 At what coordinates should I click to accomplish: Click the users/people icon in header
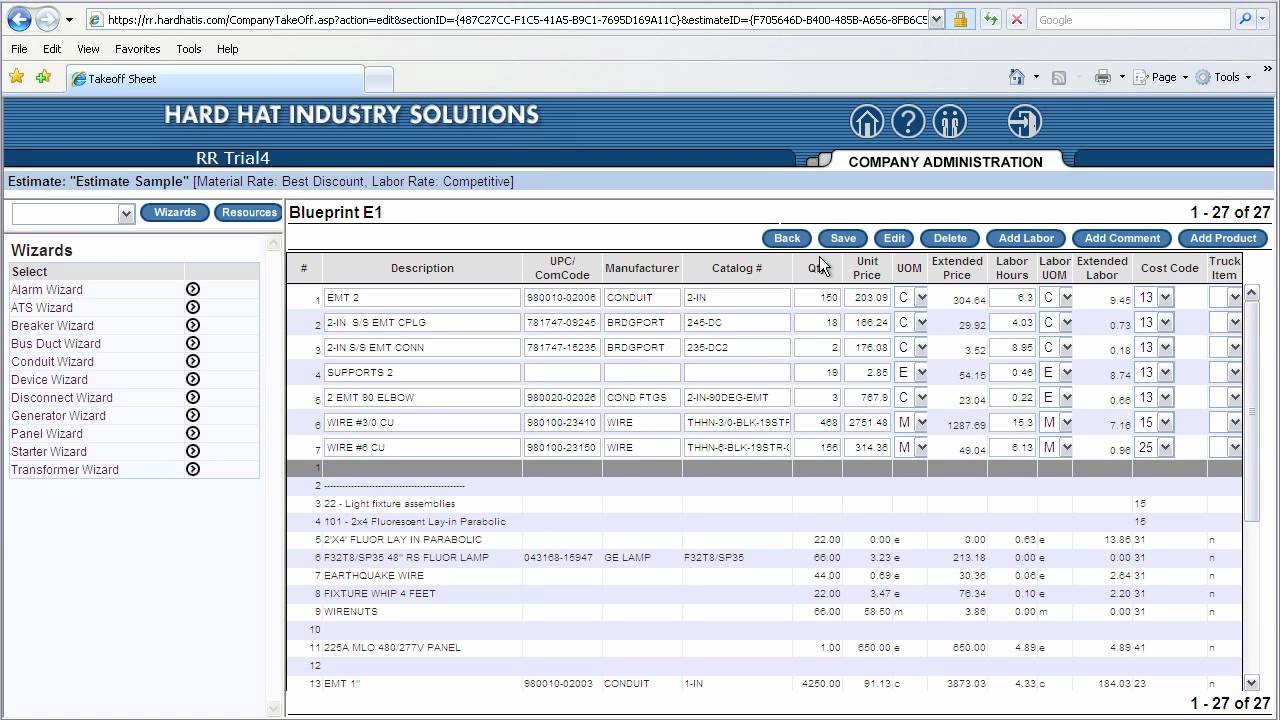(x=949, y=122)
